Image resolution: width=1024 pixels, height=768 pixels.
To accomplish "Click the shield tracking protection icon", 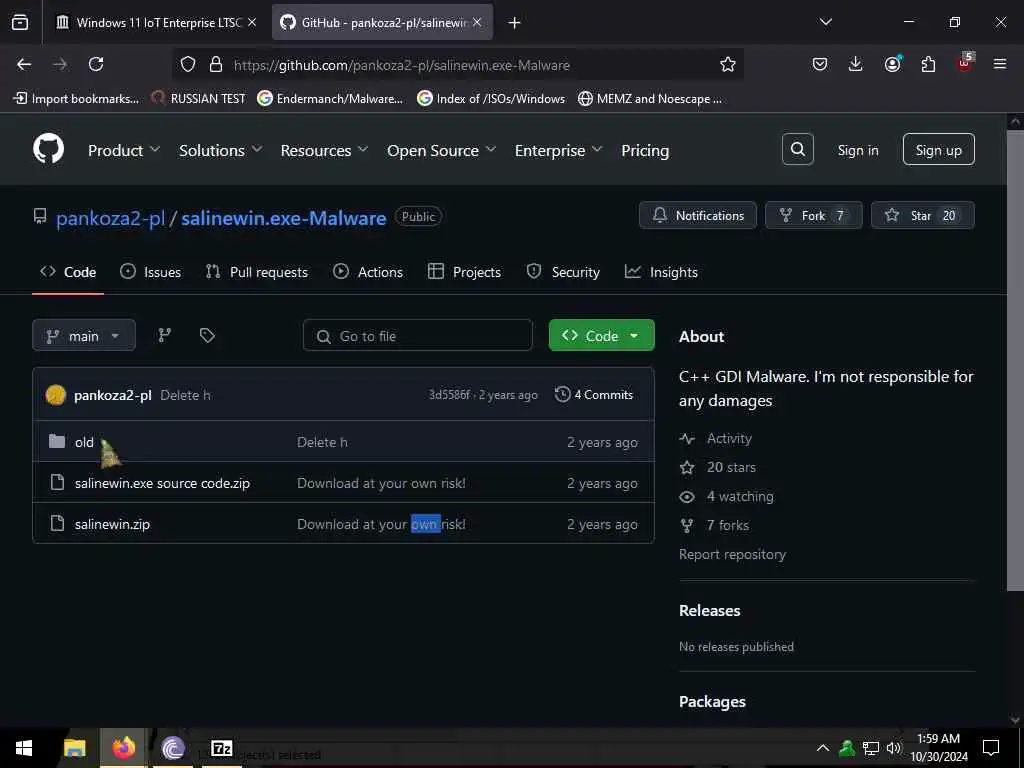I will tap(188, 65).
